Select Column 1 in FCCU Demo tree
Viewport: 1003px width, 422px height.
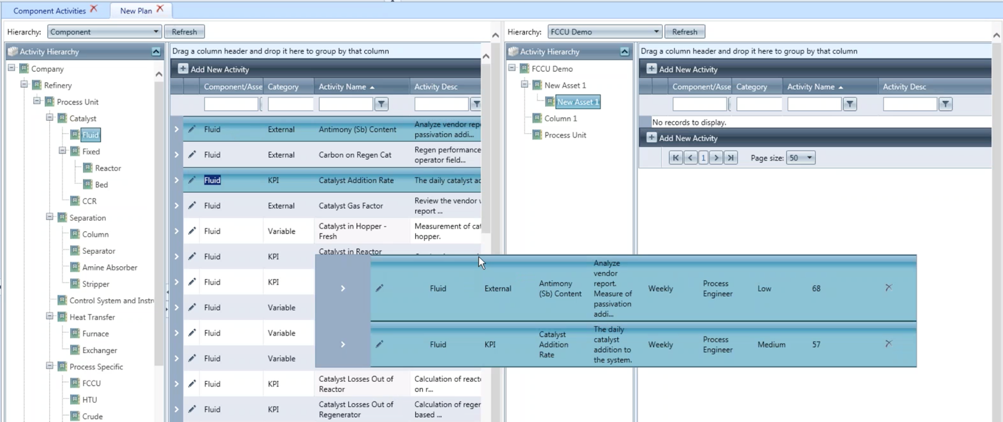coord(560,118)
